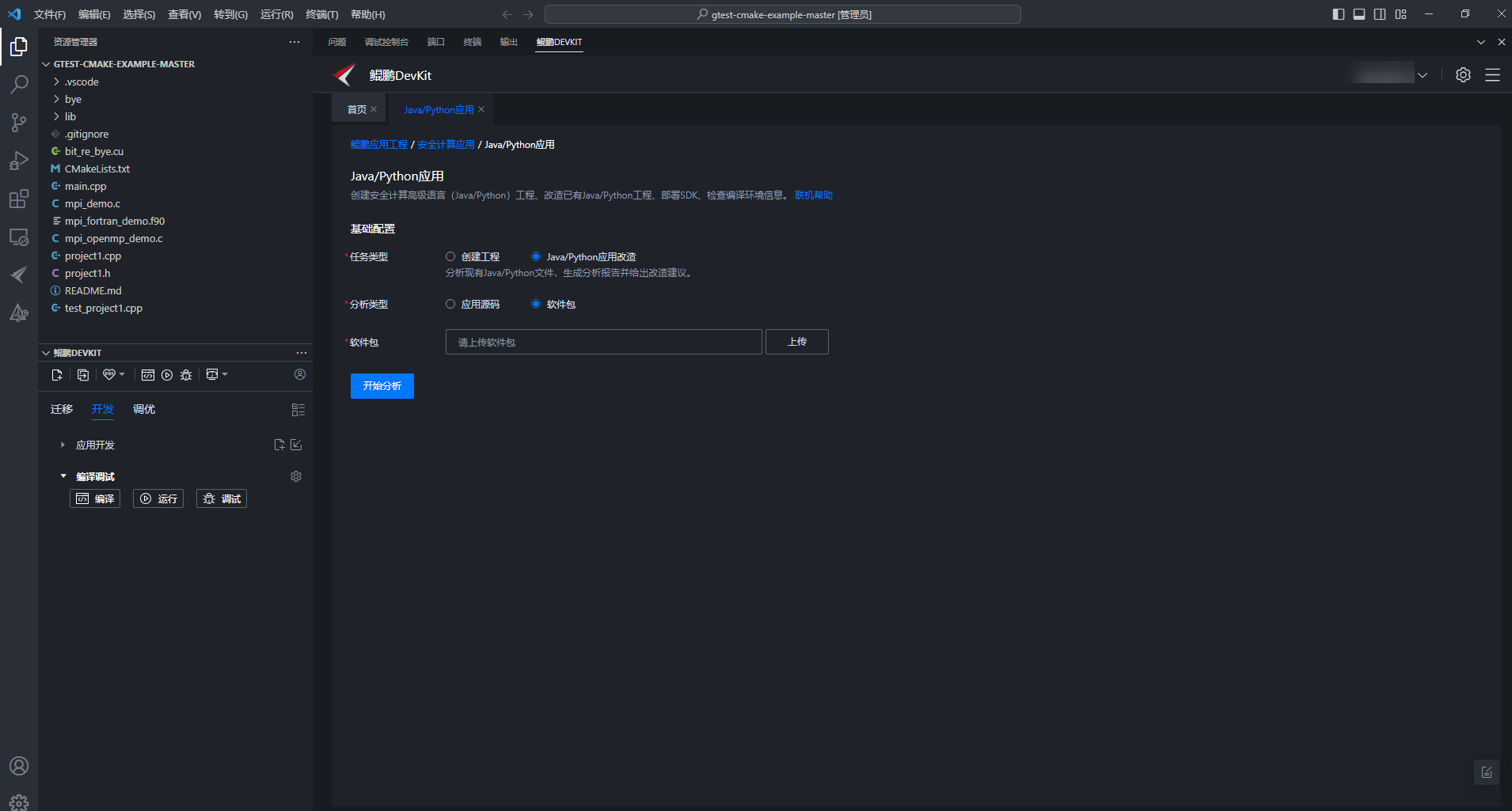
Task: Open Remote Explorer in activity bar
Action: coord(19,237)
